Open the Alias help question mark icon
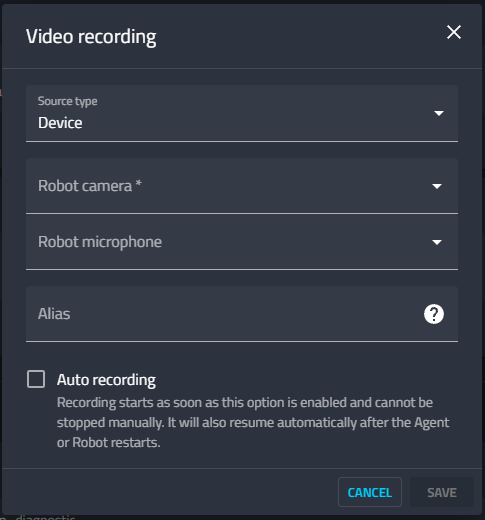The width and height of the screenshot is (485, 520). (x=434, y=314)
